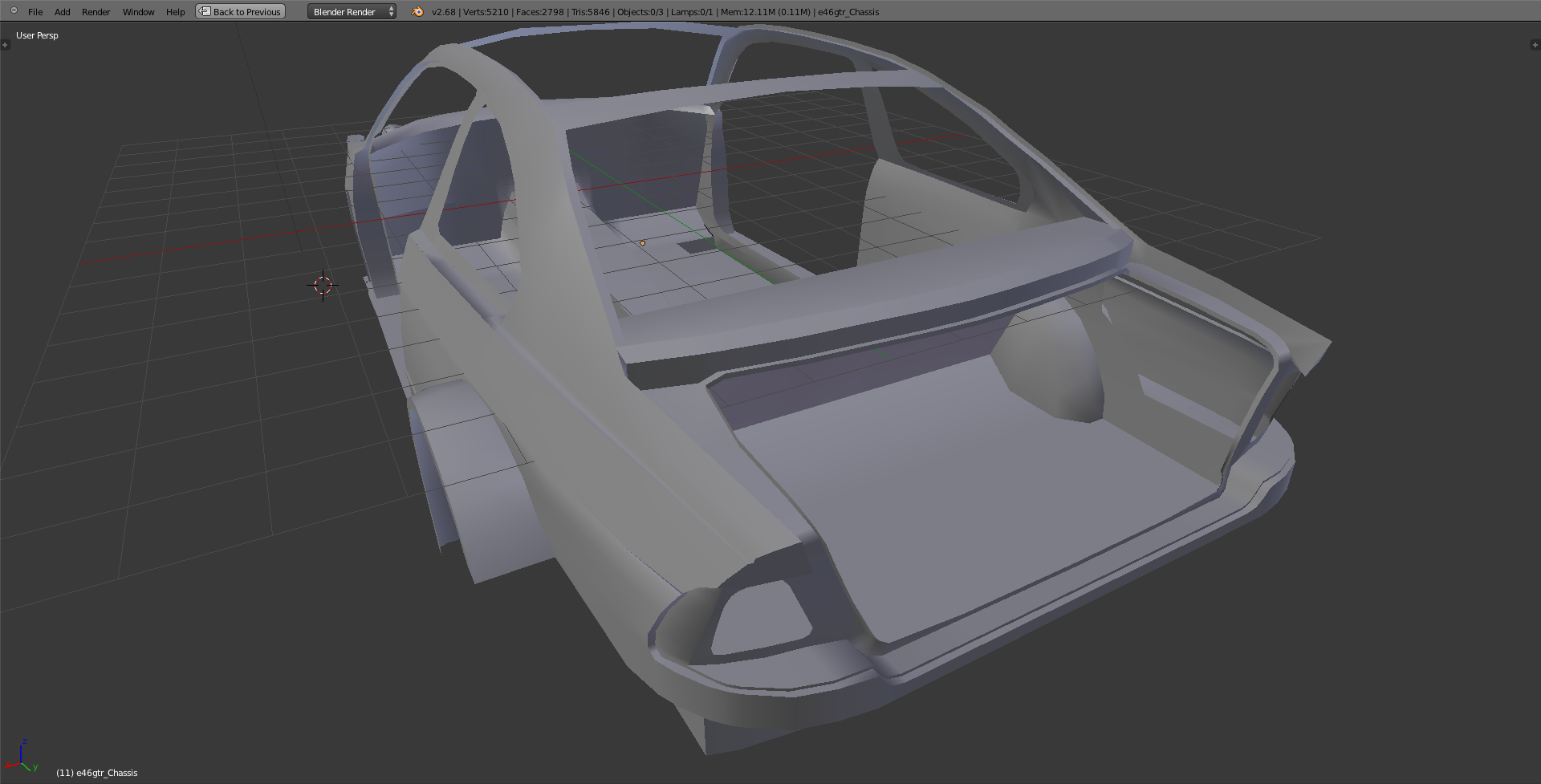The image size is (1541, 784).
Task: Expand the right properties region plus tab
Action: click(x=1535, y=45)
